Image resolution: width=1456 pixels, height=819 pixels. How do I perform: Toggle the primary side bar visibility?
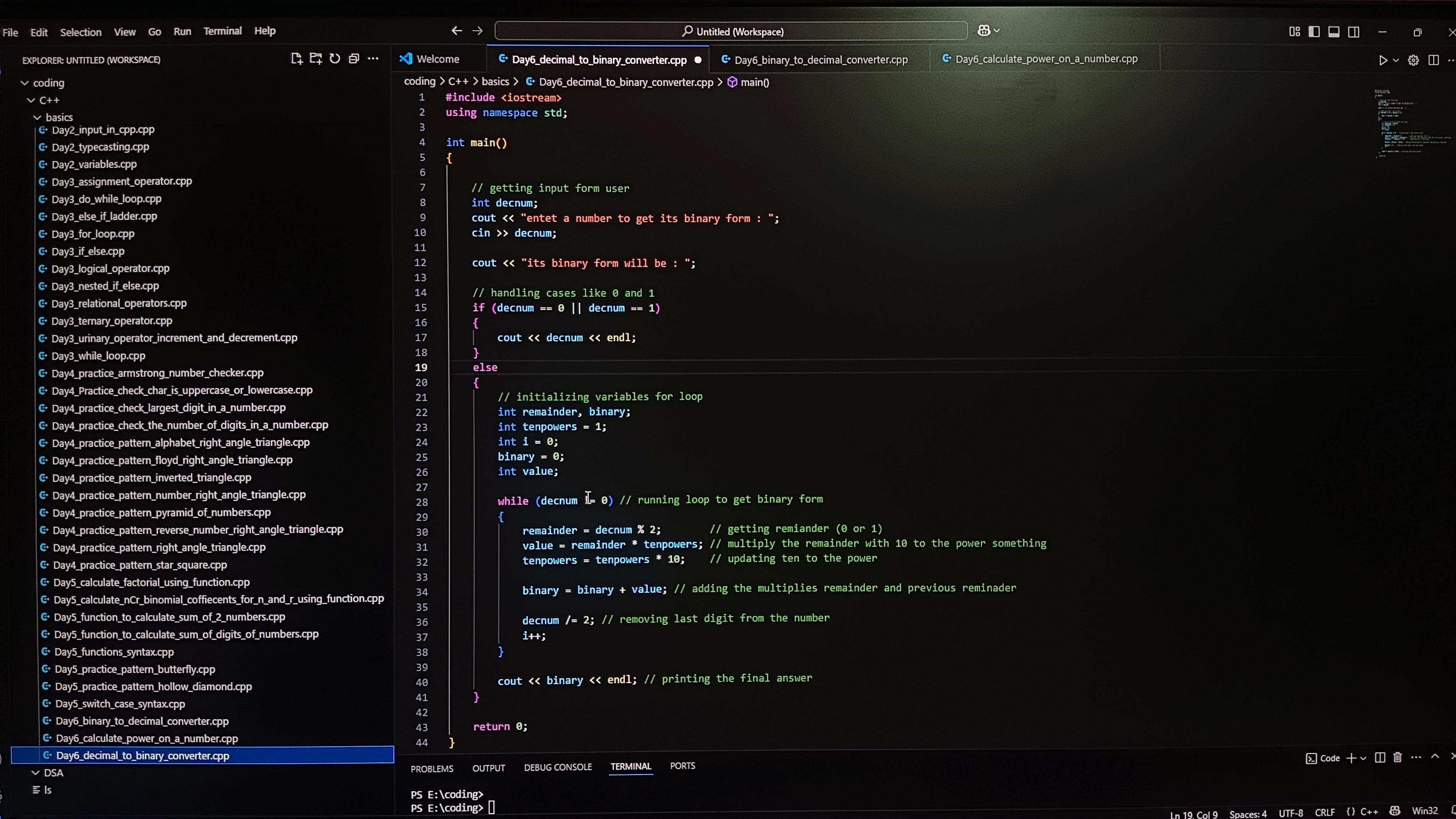[1314, 32]
